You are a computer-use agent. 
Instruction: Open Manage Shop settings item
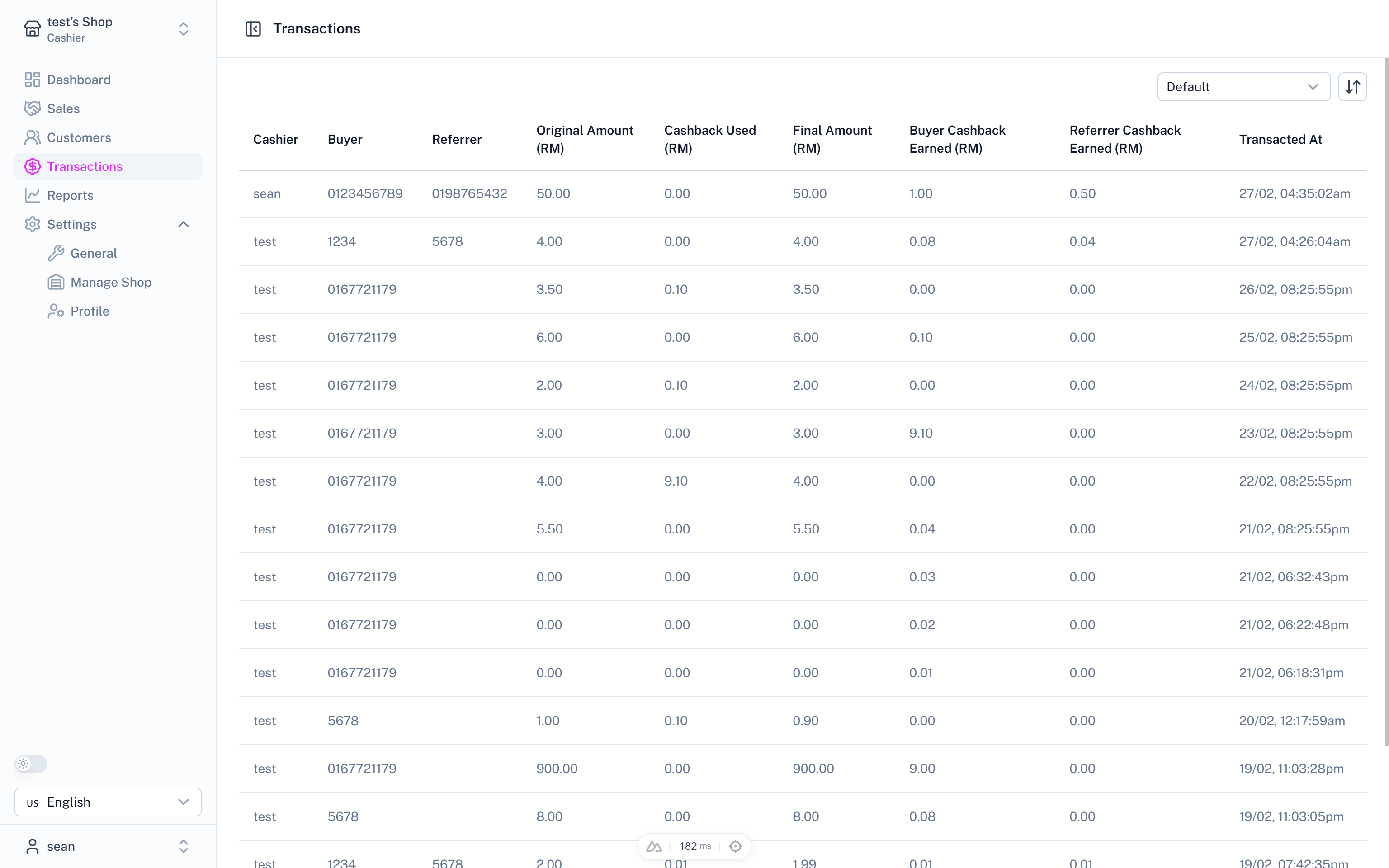pos(119,283)
